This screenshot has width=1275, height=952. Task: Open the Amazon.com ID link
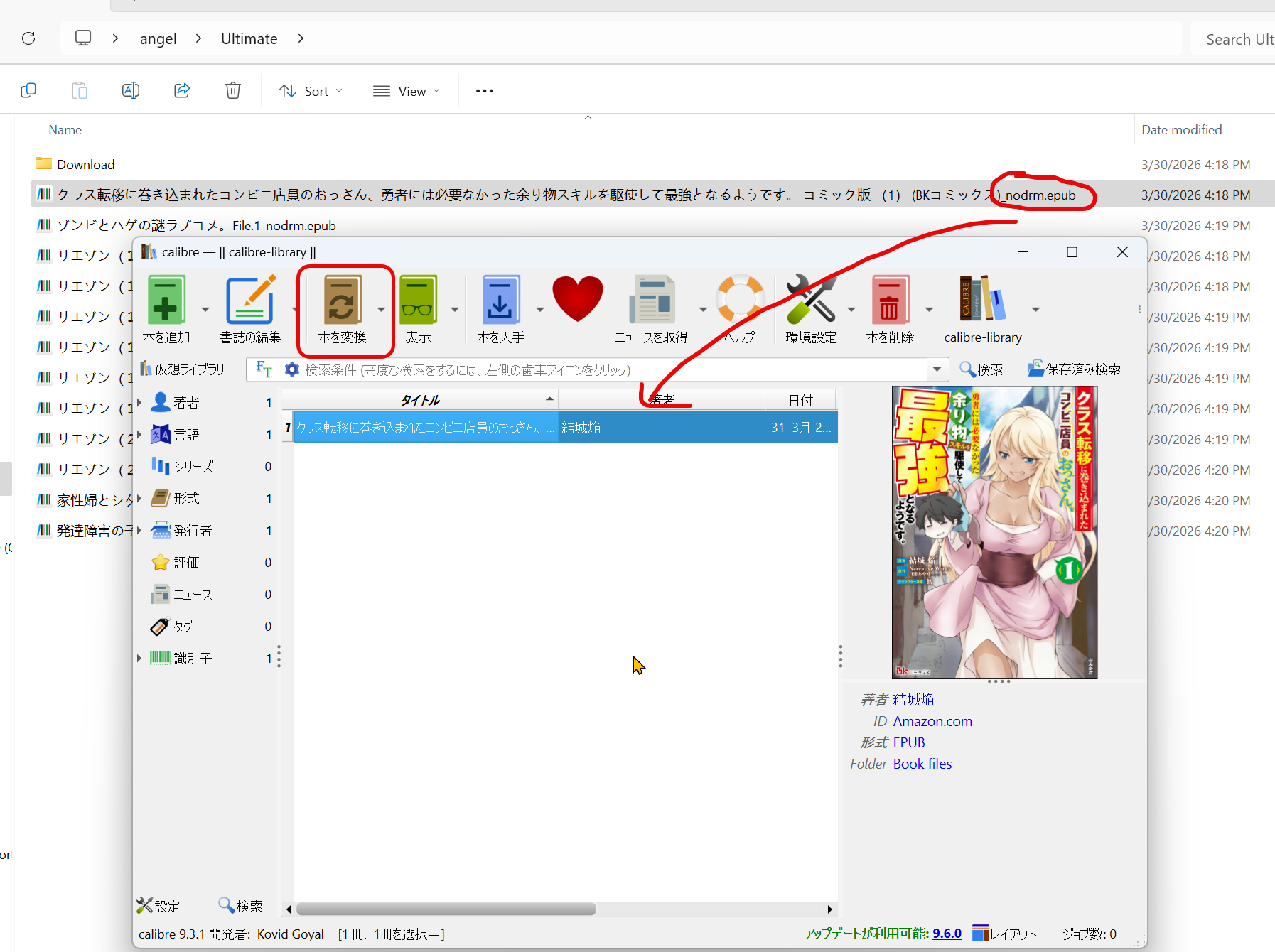click(x=932, y=721)
